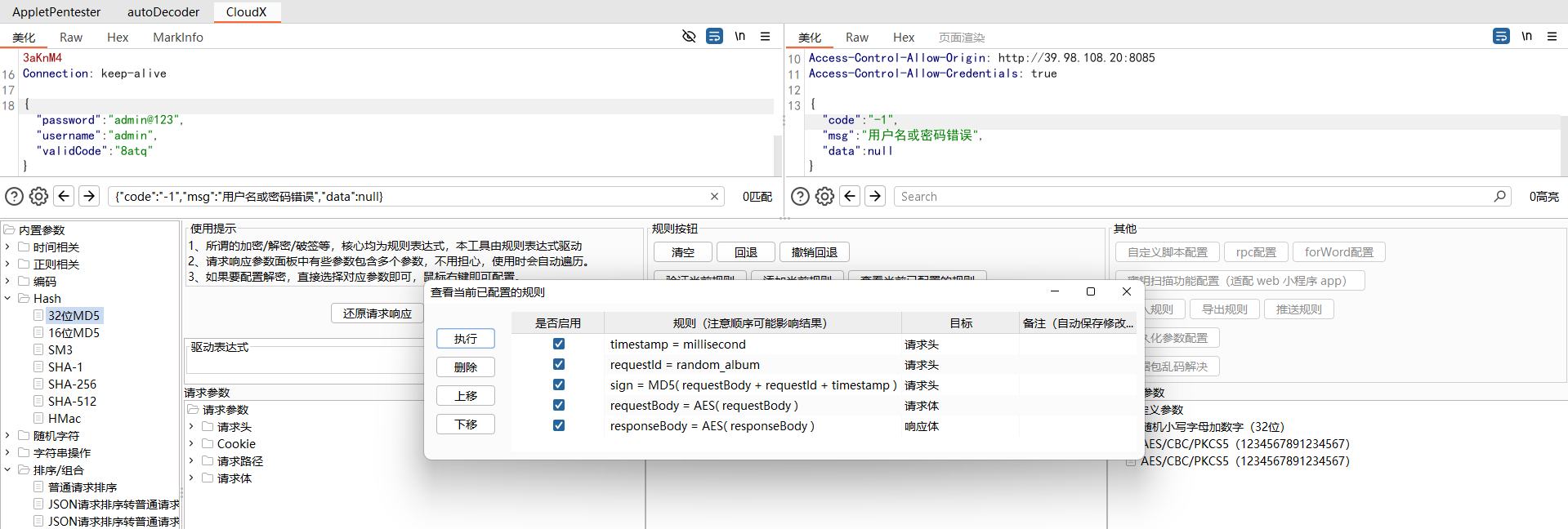1568x529 pixels.
Task: Expand the 时间相关 tree node
Action: 8,247
